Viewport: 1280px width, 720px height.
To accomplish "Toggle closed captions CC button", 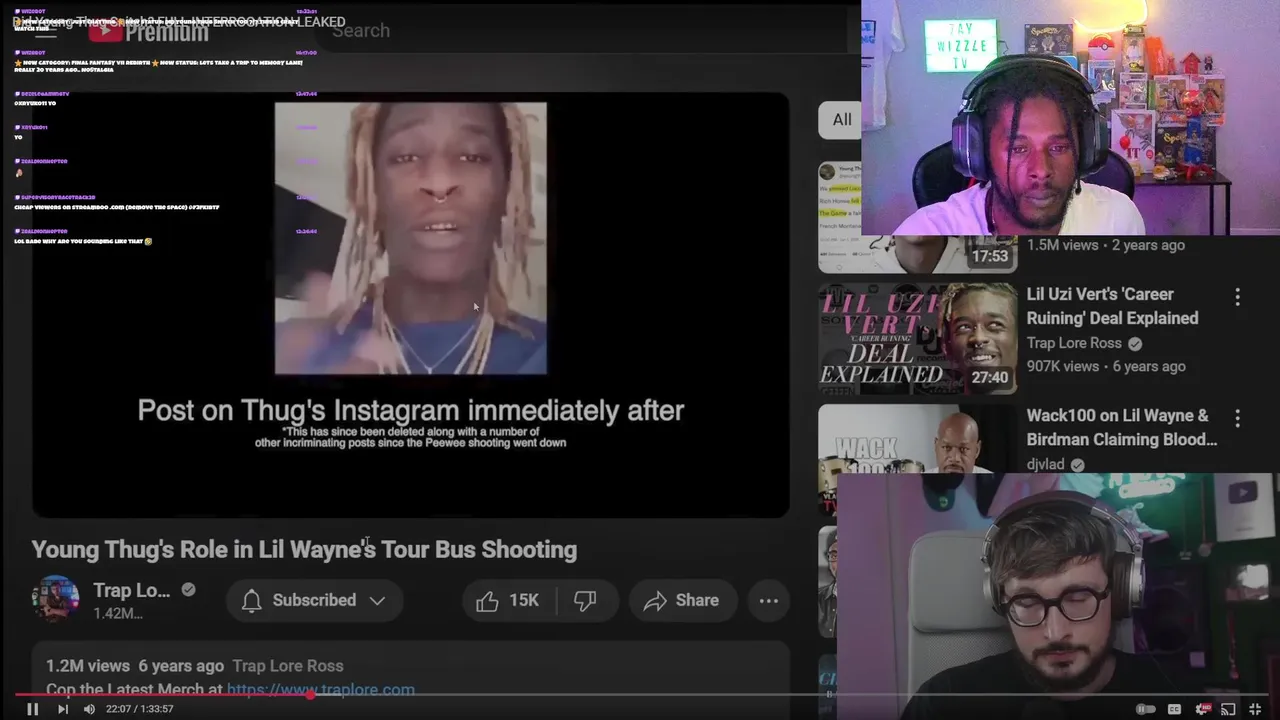I will 1175,709.
